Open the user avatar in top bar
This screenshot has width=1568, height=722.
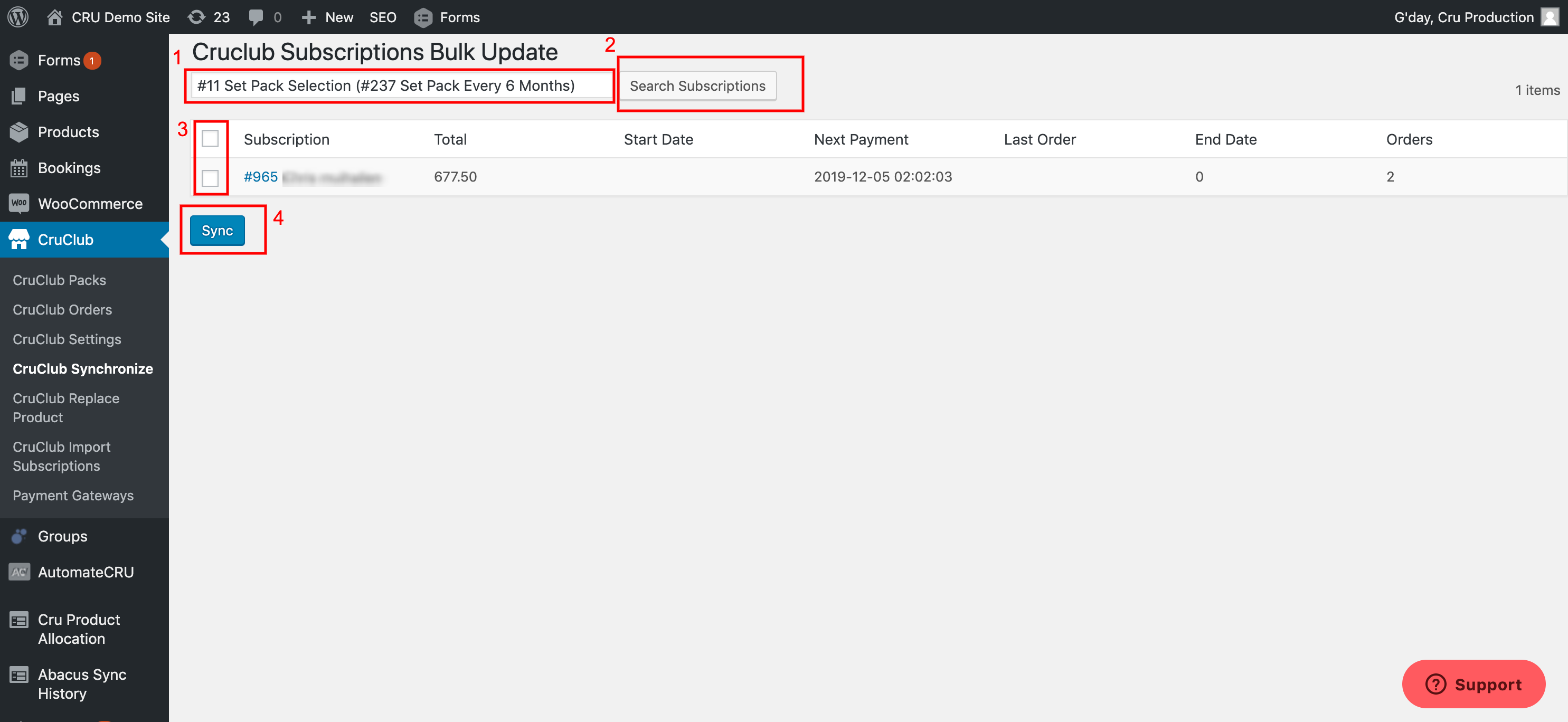(x=1550, y=17)
